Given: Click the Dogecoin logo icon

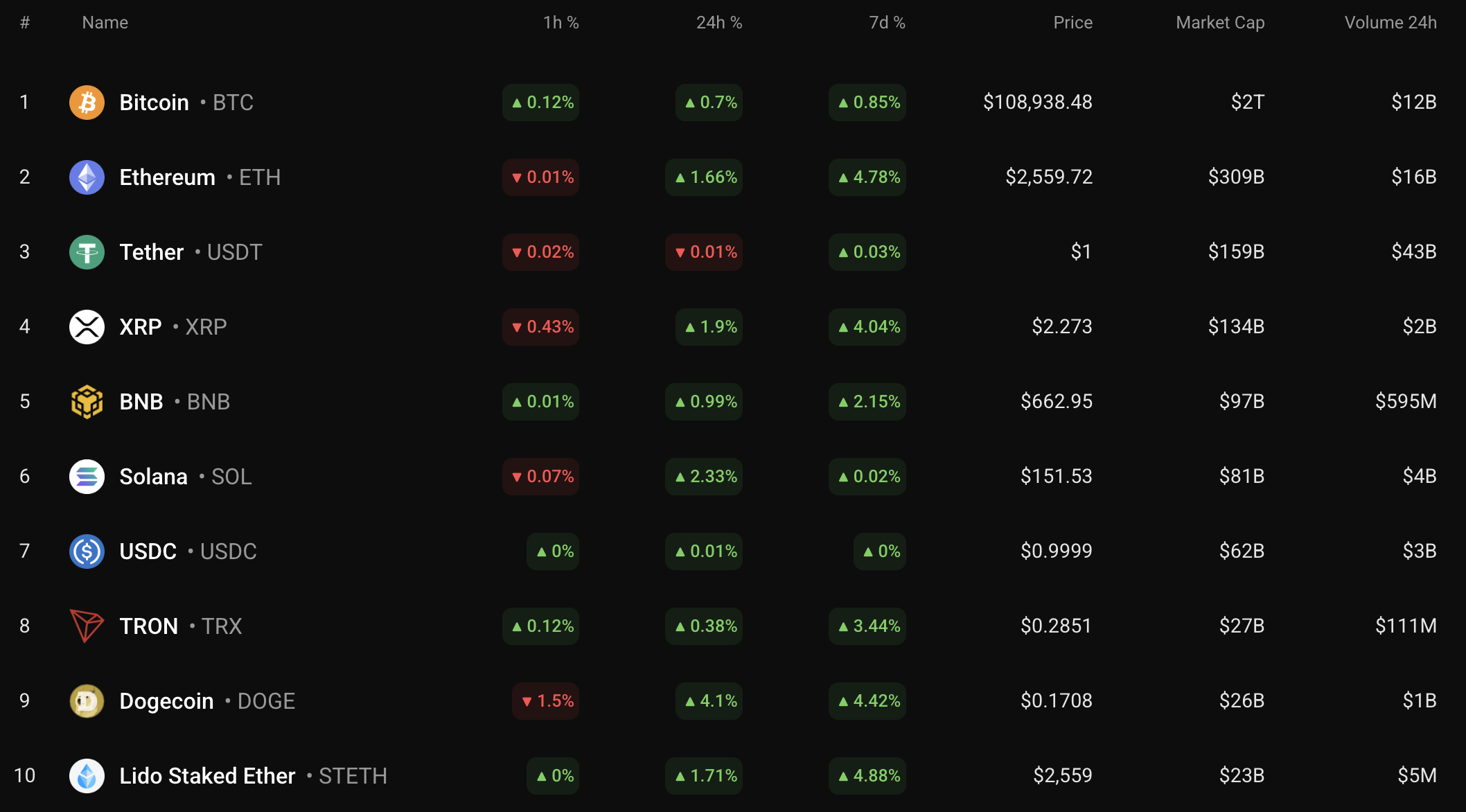Looking at the screenshot, I should [x=87, y=701].
